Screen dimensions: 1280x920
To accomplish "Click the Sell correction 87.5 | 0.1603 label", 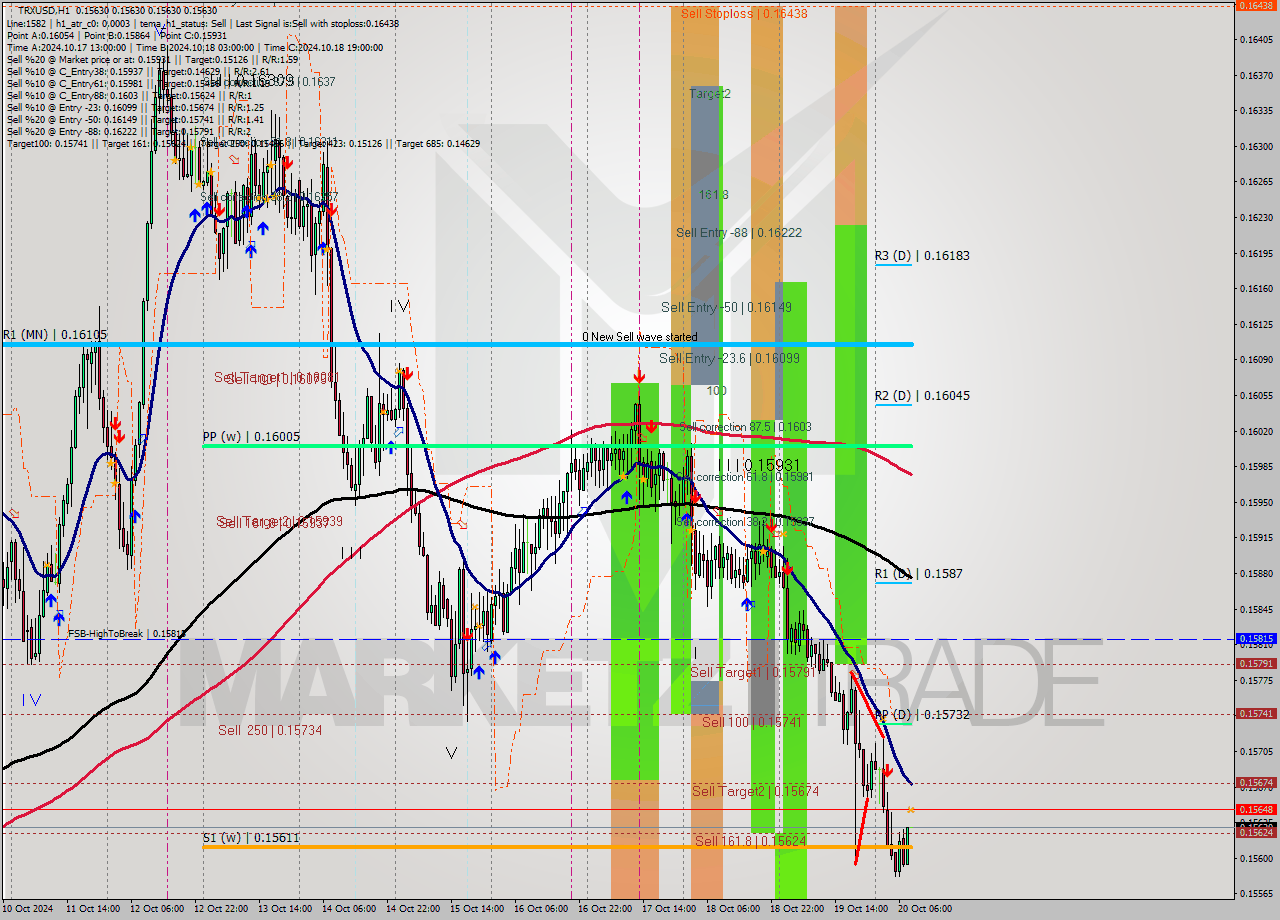I will 745,427.
